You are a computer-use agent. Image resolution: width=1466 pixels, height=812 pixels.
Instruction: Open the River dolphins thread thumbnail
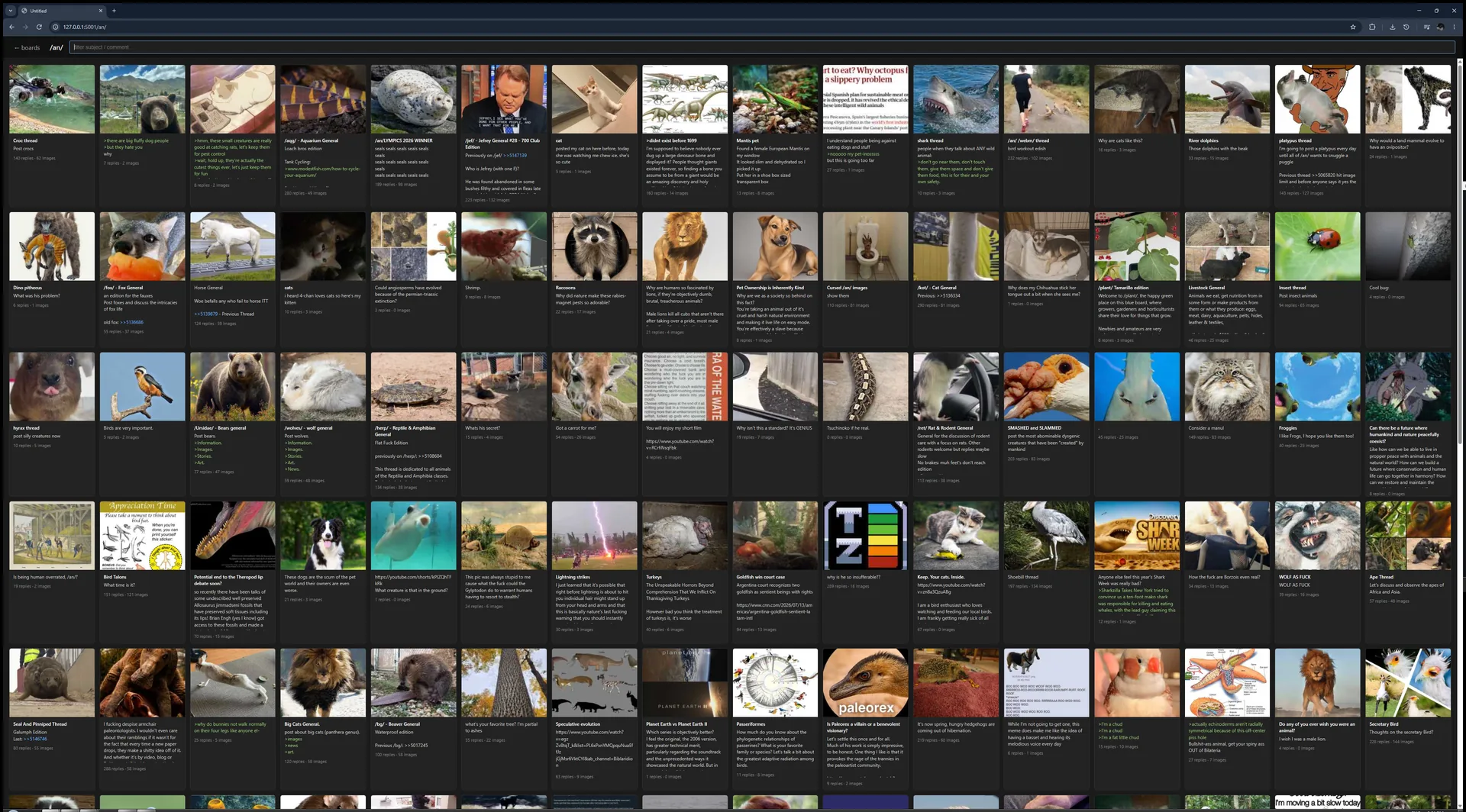[1227, 99]
